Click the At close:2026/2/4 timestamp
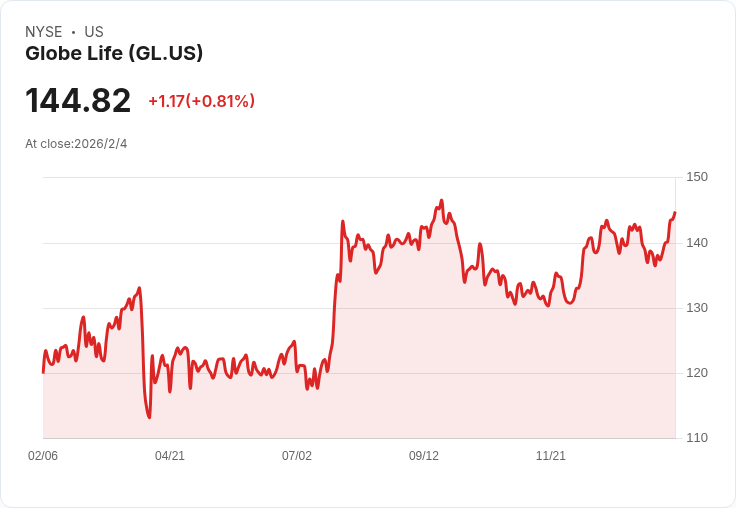736x508 pixels. click(76, 144)
